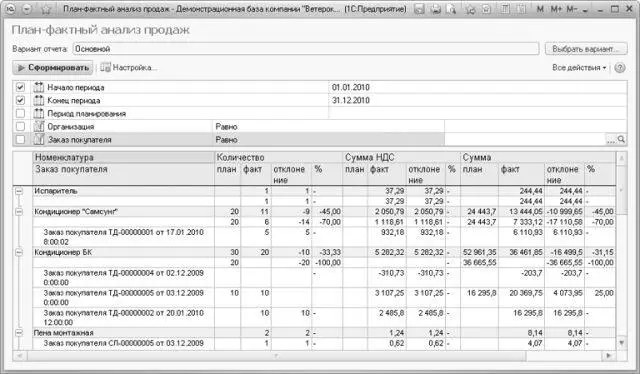The image size is (640, 374).
Task: Collapse the Испаритель group row
Action: coord(19,191)
